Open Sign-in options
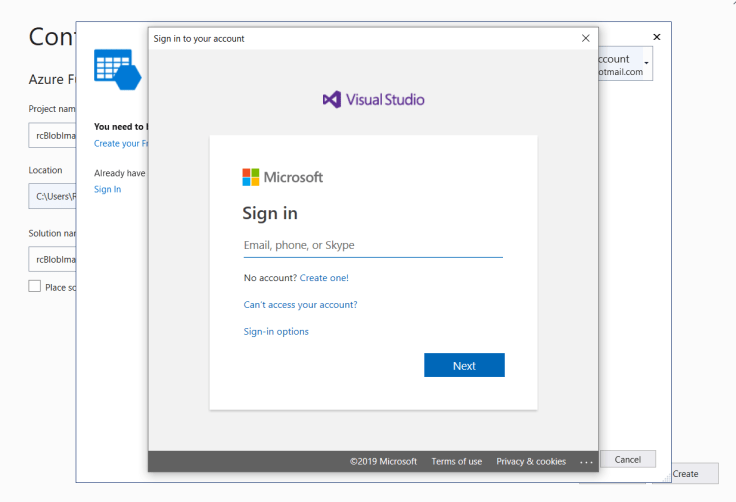Image resolution: width=736 pixels, height=502 pixels. pos(276,332)
